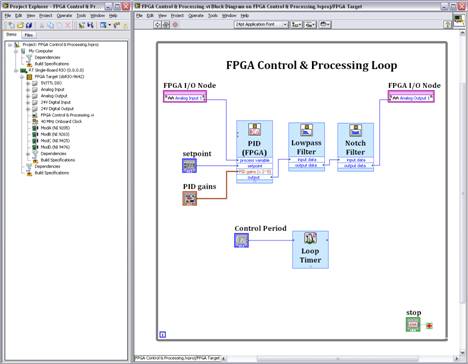Open the Align Objects dropdown

[297, 25]
